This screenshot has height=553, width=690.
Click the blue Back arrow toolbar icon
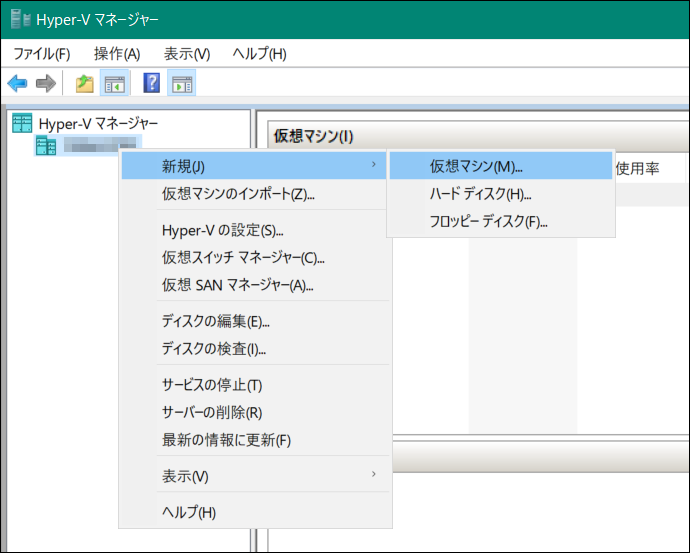[x=18, y=83]
